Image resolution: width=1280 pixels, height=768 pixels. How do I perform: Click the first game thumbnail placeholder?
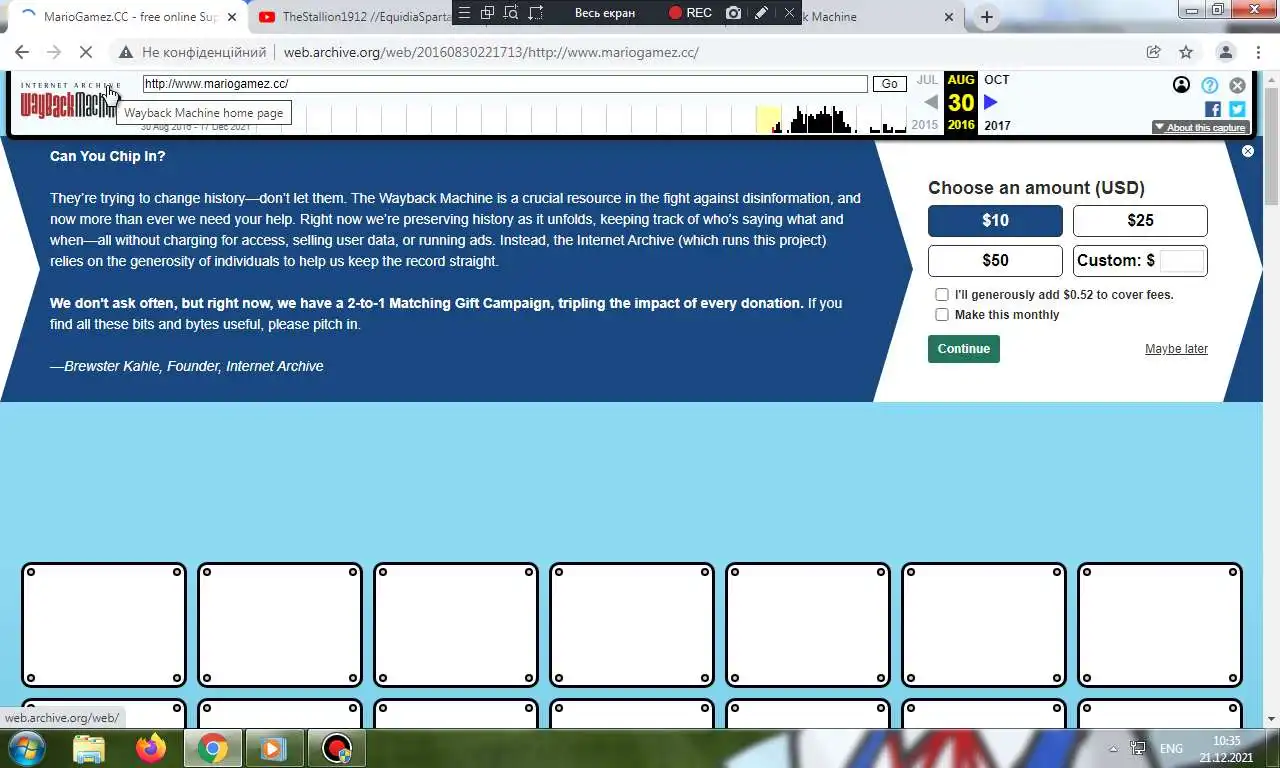(104, 625)
